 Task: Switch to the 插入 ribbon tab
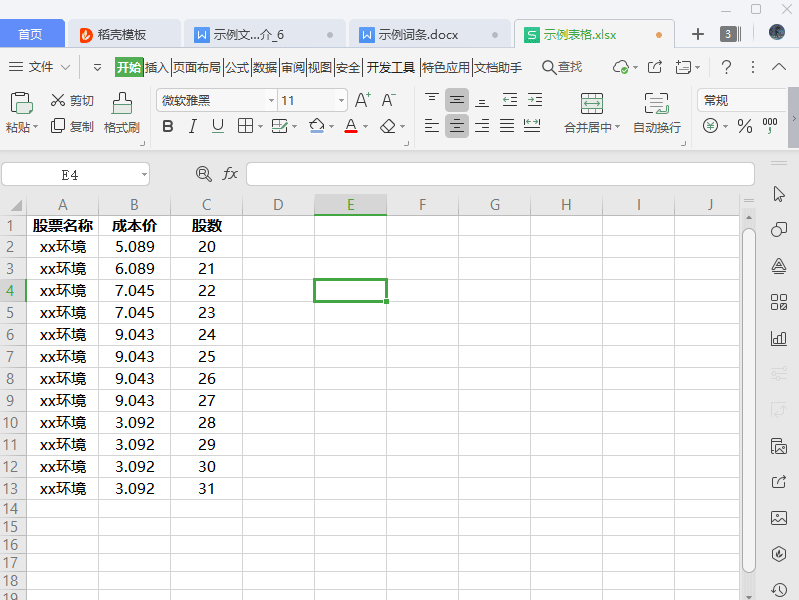157,67
